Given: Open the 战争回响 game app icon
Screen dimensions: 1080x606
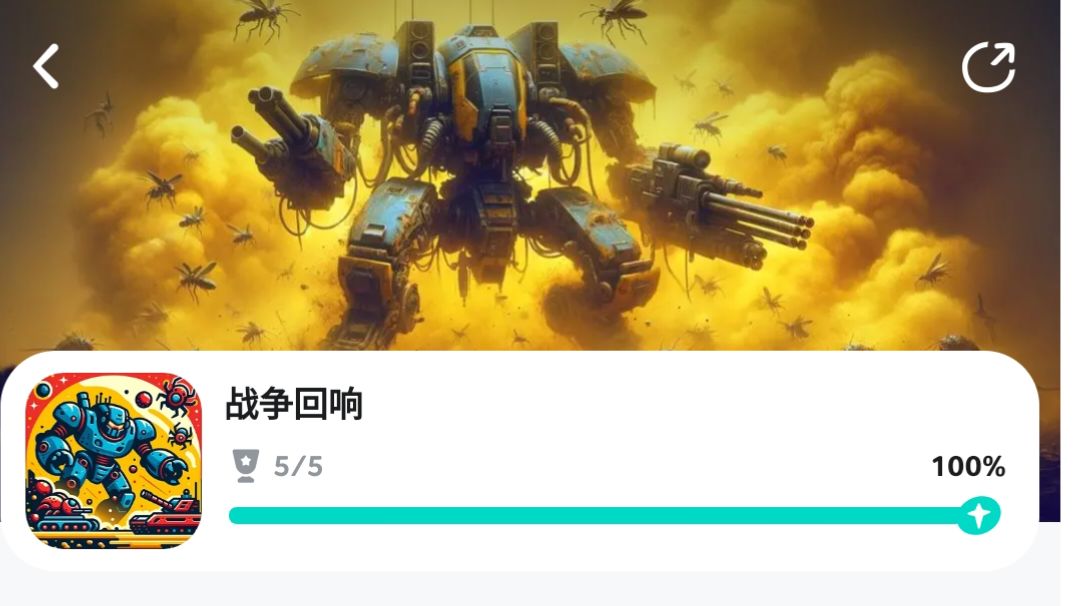Looking at the screenshot, I should [x=114, y=461].
